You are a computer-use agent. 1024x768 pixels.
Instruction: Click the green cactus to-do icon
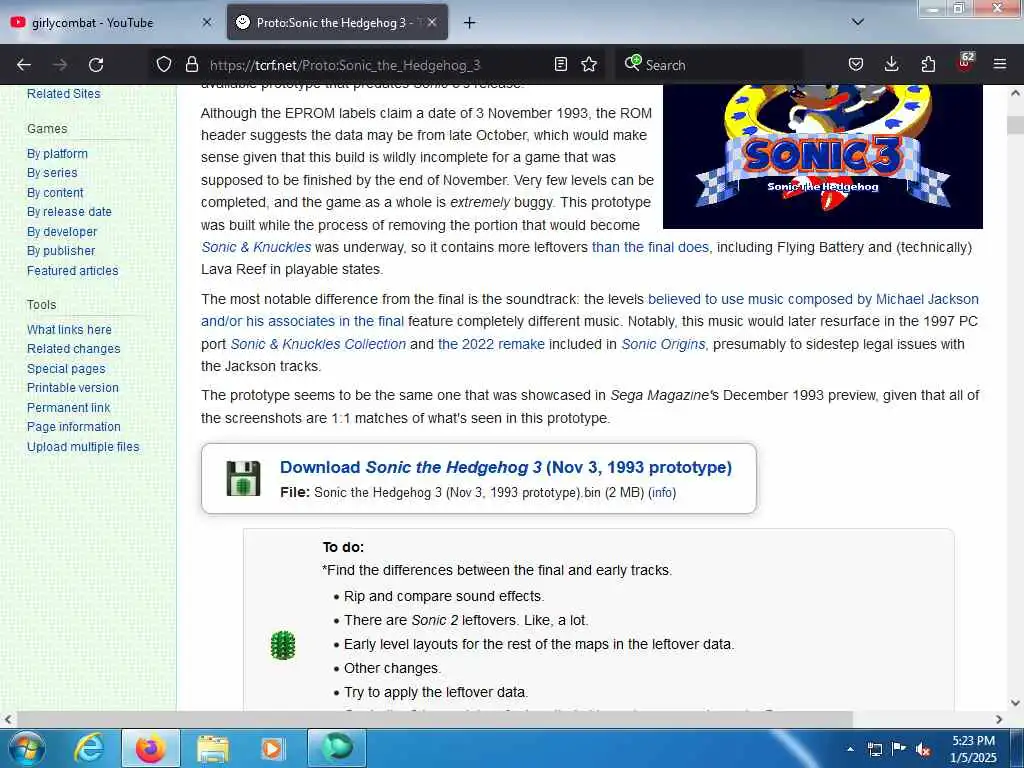coord(283,645)
